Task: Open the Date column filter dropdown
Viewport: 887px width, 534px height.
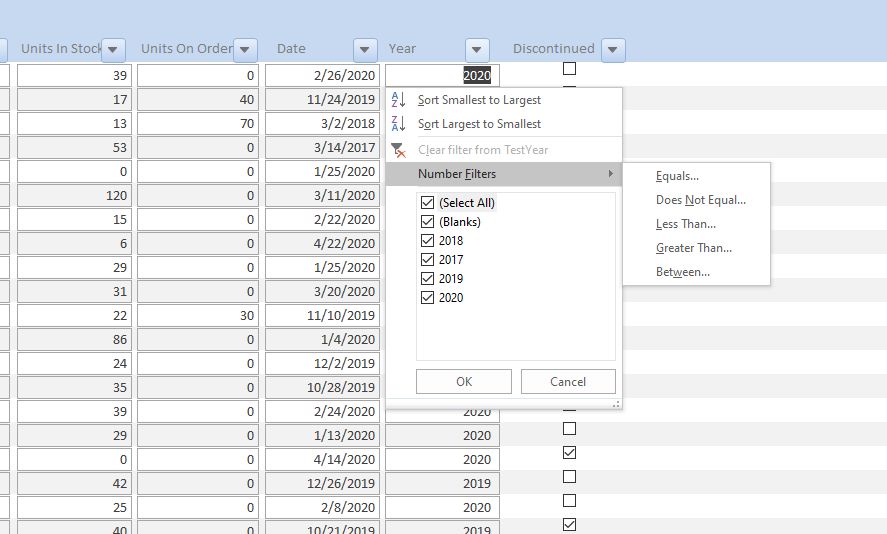Action: pos(365,49)
